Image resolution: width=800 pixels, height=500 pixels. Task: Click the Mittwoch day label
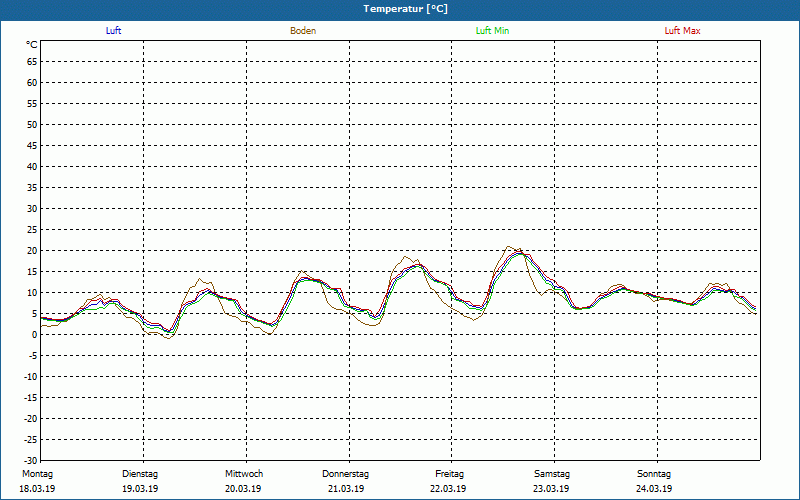244,474
